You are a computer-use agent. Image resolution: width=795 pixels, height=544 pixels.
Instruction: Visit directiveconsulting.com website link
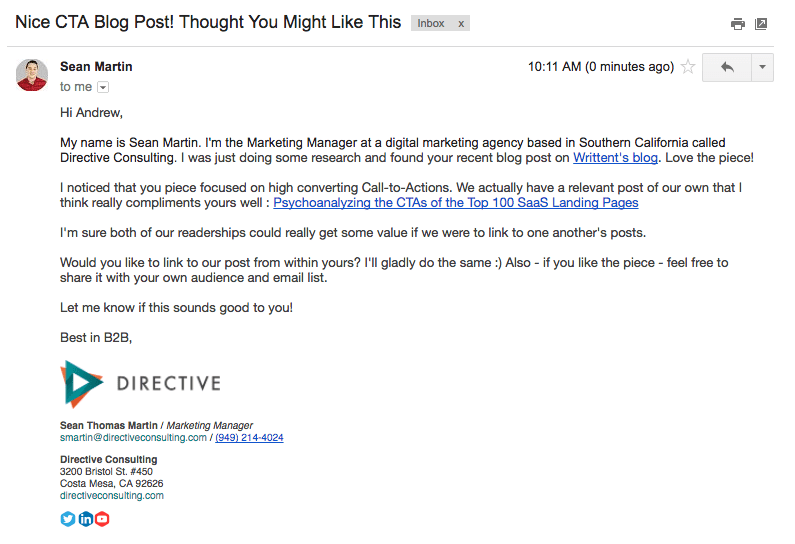click(x=112, y=495)
